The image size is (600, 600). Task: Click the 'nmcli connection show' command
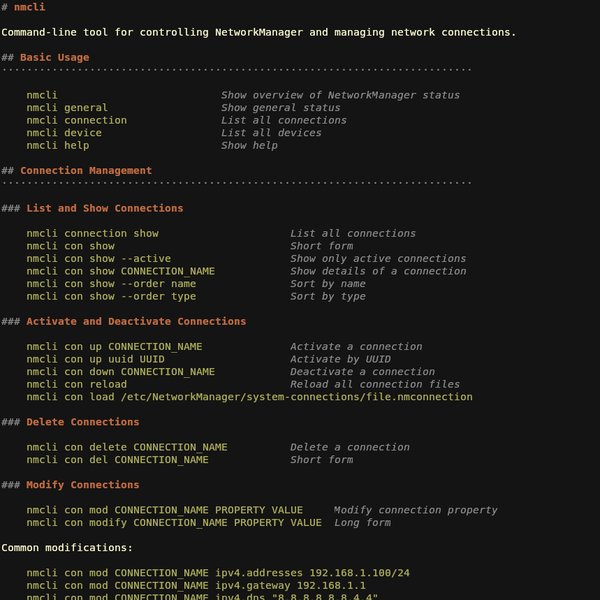92,233
